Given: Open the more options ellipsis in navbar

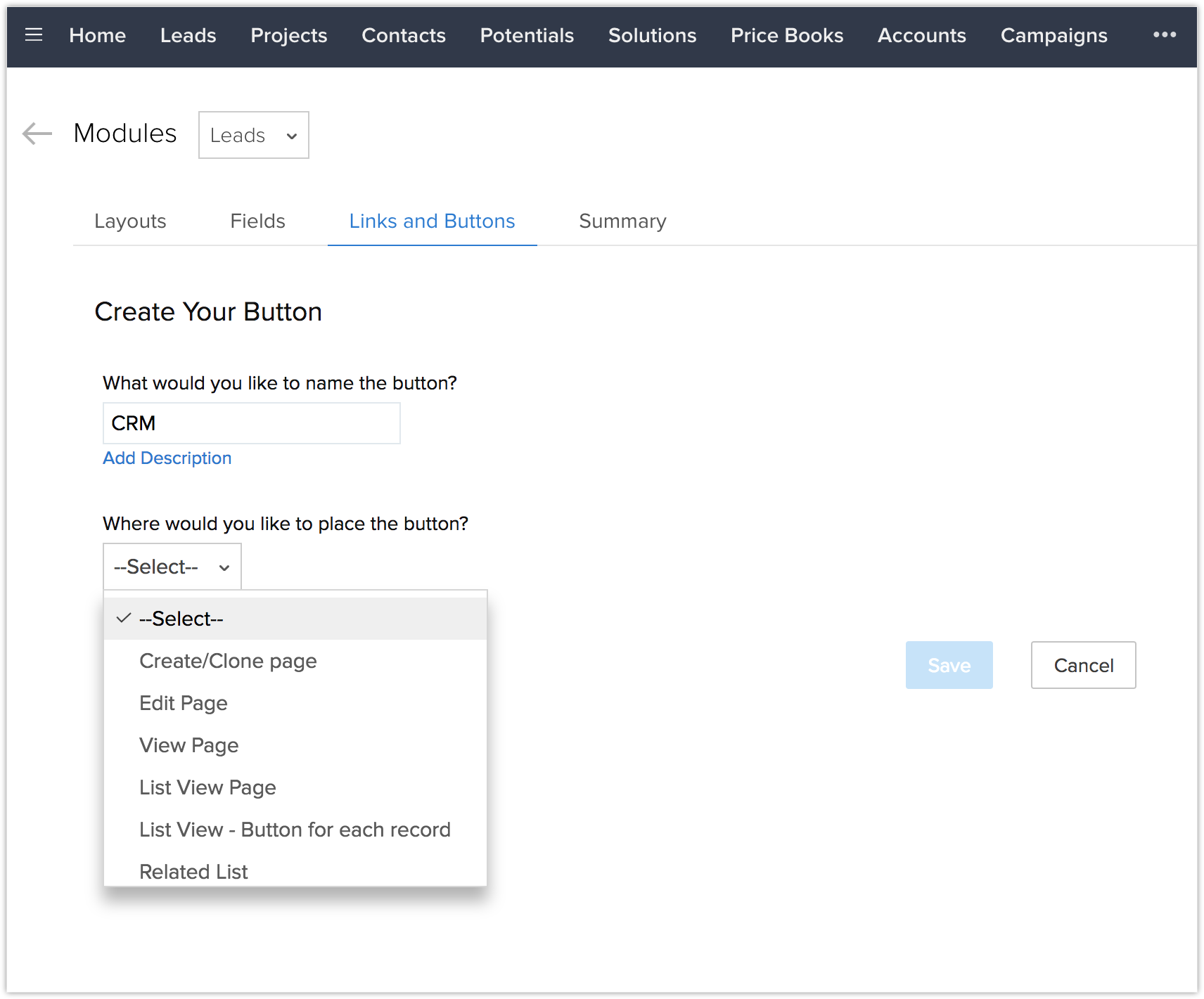Looking at the screenshot, I should point(1164,35).
